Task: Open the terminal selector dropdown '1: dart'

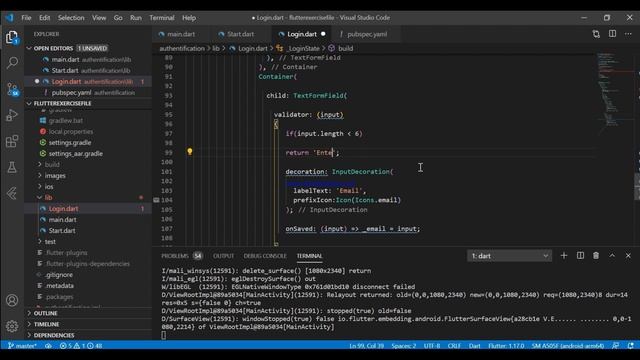Action: pyautogui.click(x=509, y=256)
